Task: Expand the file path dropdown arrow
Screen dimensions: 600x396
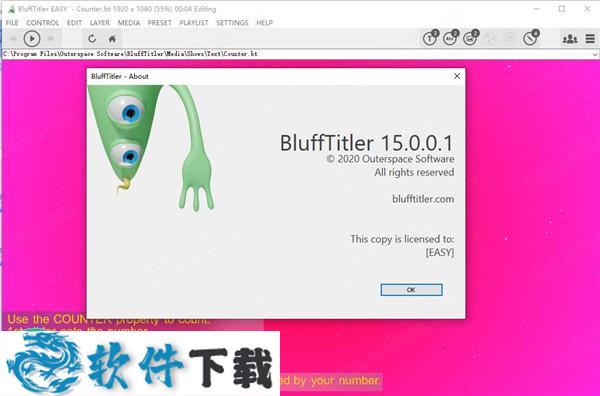Action: tap(595, 54)
